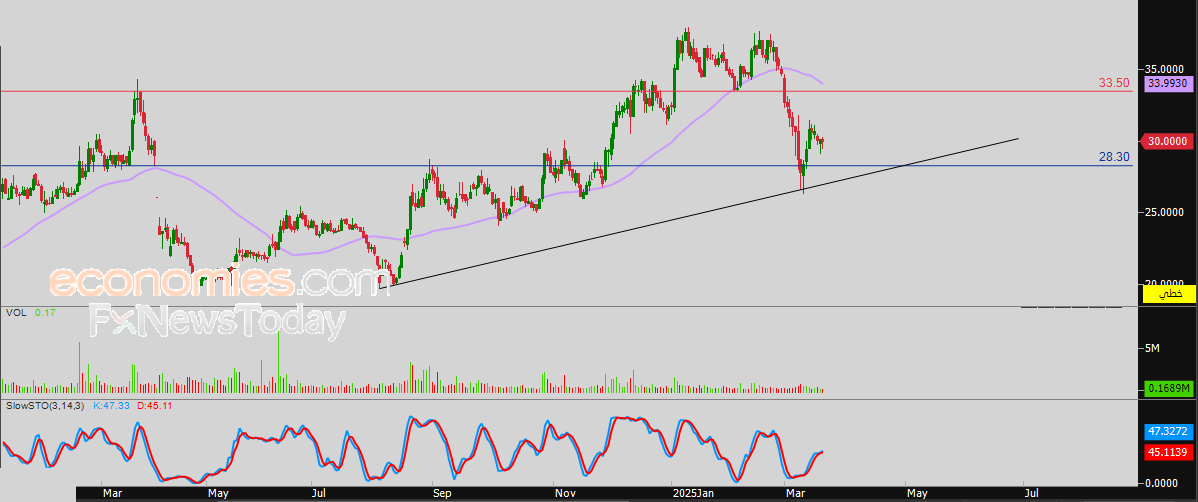Screen dimensions: 1198x502
Task: Click the black ascending trendline
Action: [699, 212]
